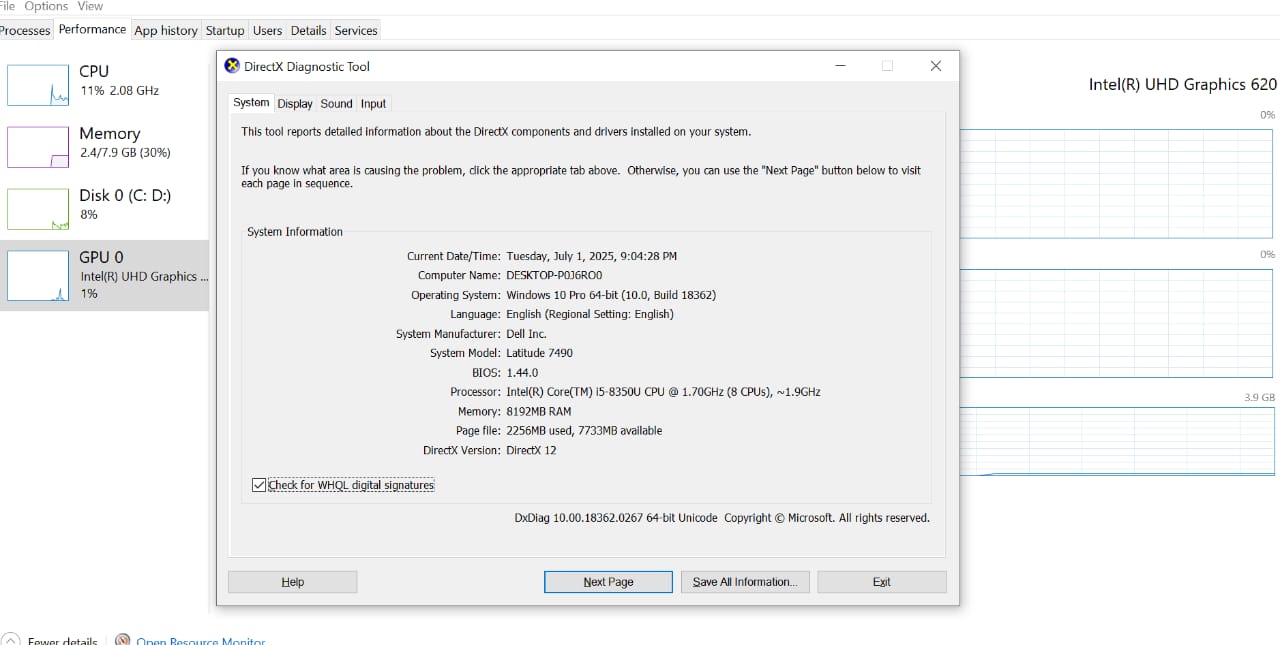This screenshot has height=645, width=1280.
Task: Open the Options menu in Task Manager
Action: click(46, 6)
